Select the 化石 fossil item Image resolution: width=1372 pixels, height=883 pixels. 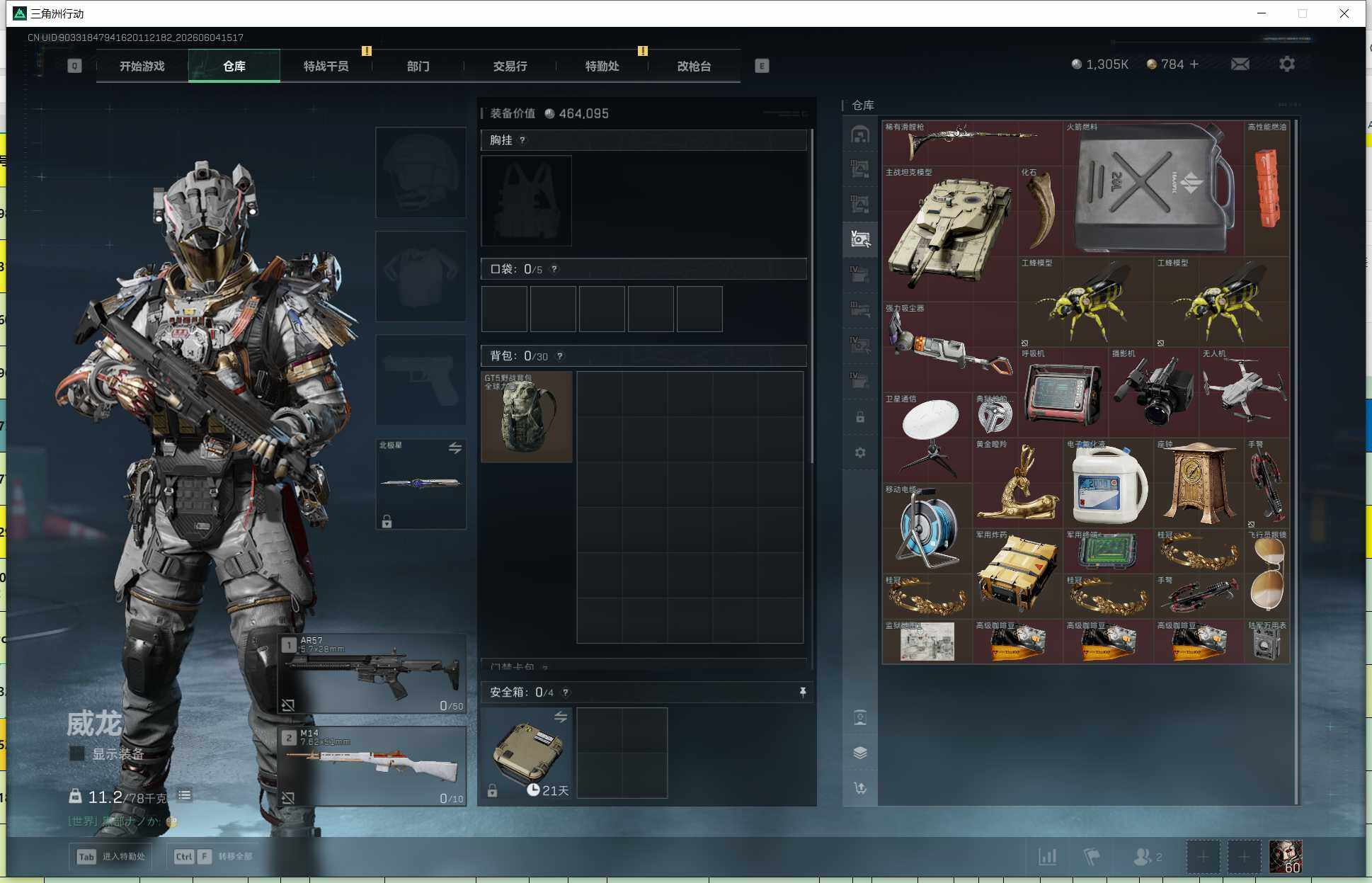coord(1041,211)
